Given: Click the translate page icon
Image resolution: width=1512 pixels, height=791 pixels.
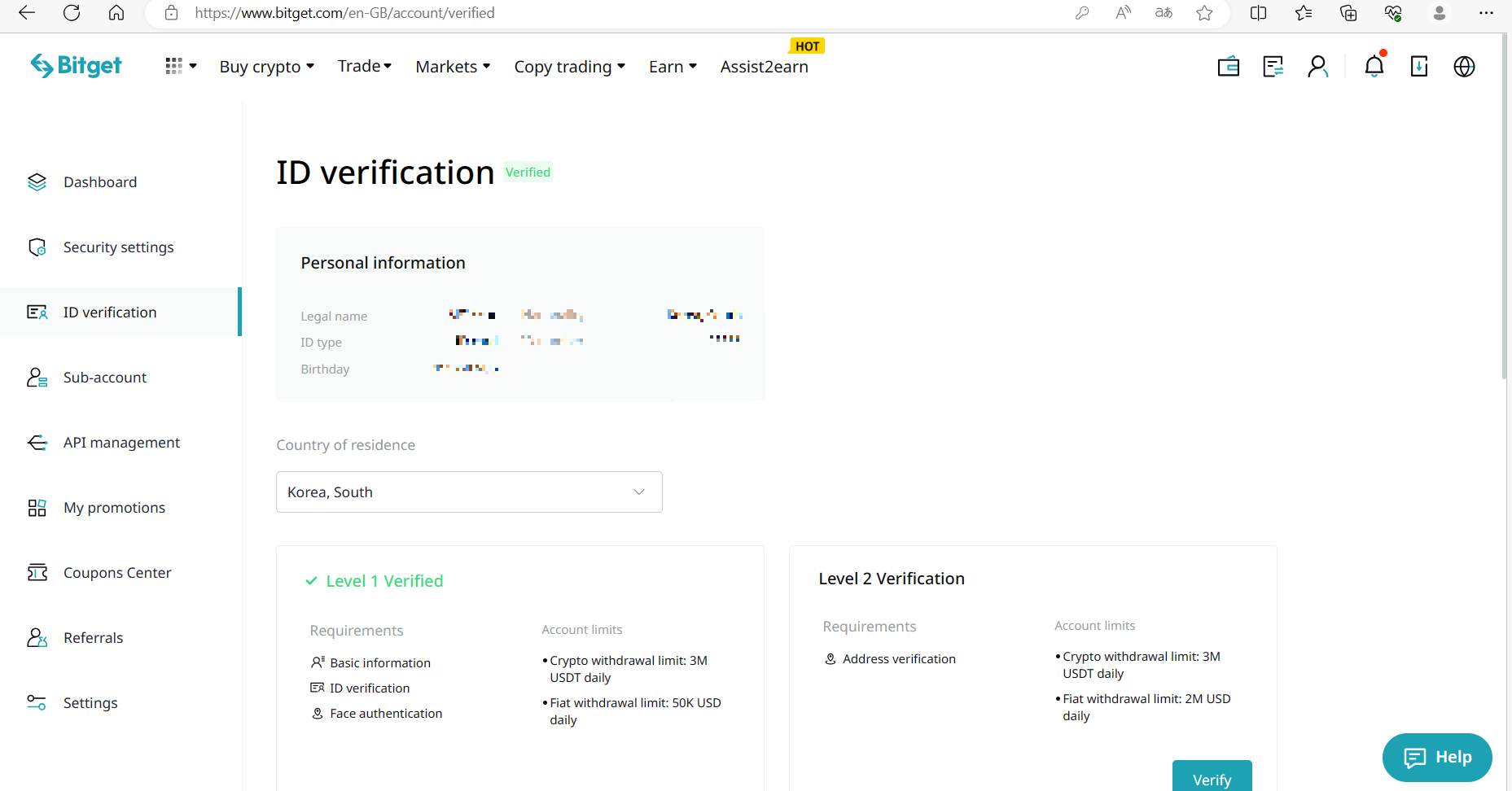Looking at the screenshot, I should pos(1164,13).
